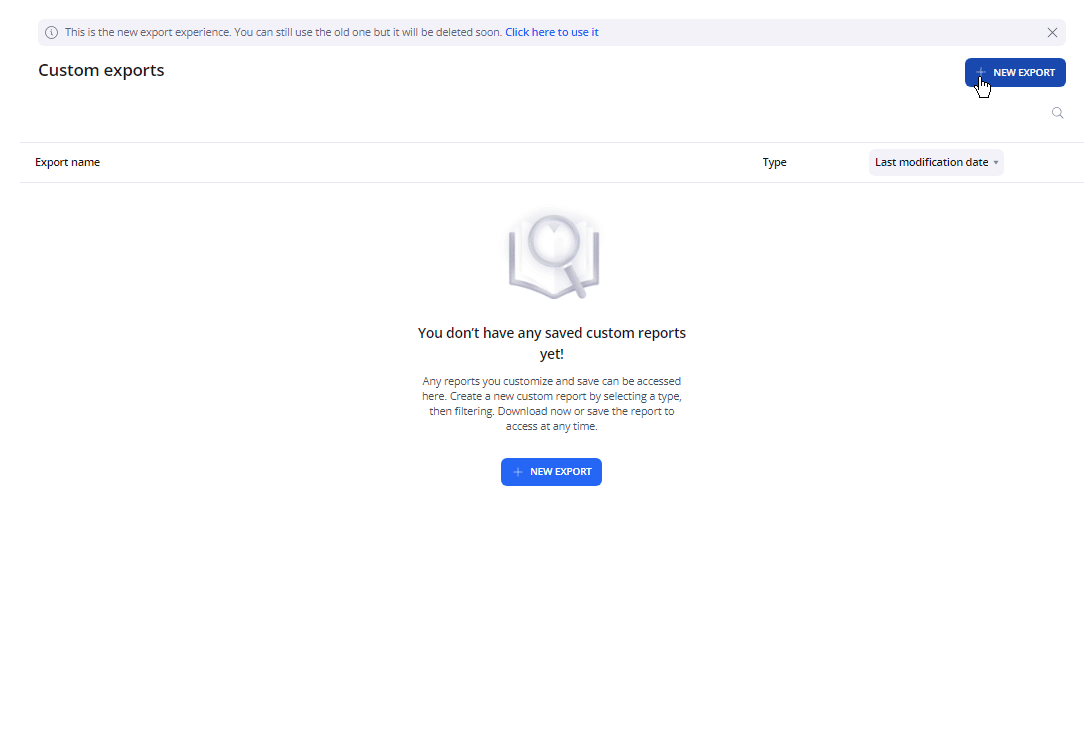The height and width of the screenshot is (743, 1086).
Task: Open the search magnifier icon
Action: click(x=1057, y=113)
